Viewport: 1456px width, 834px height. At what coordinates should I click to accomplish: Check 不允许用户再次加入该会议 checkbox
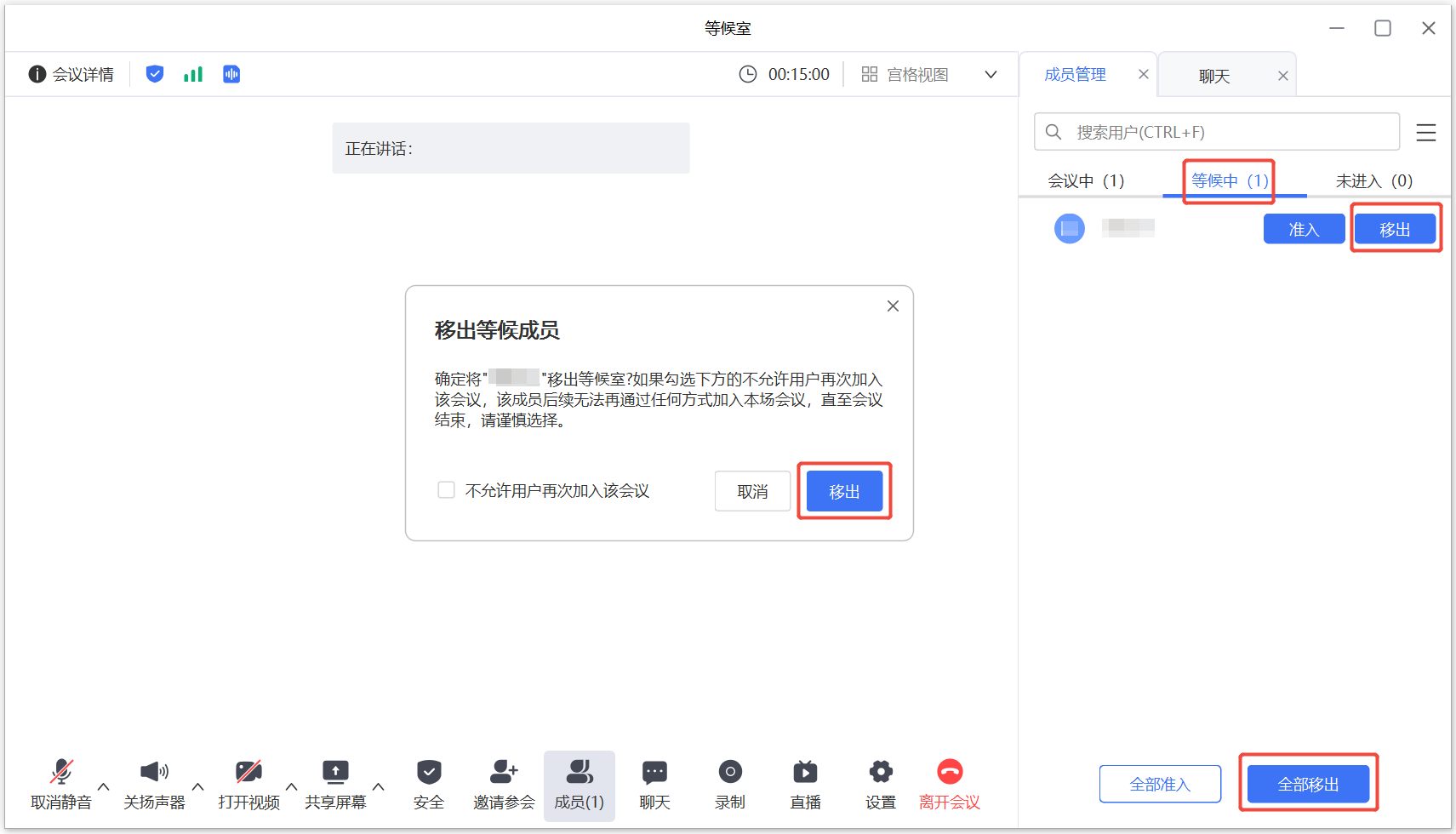tap(446, 490)
